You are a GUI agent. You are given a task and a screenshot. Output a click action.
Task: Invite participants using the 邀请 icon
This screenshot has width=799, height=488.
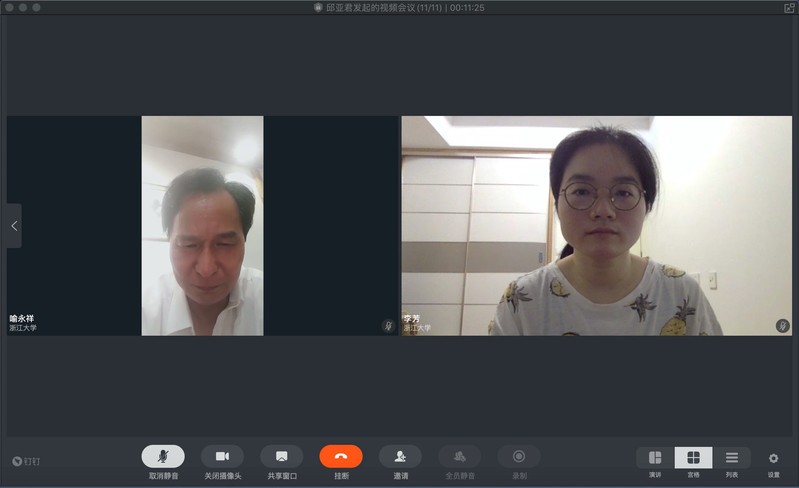400,456
